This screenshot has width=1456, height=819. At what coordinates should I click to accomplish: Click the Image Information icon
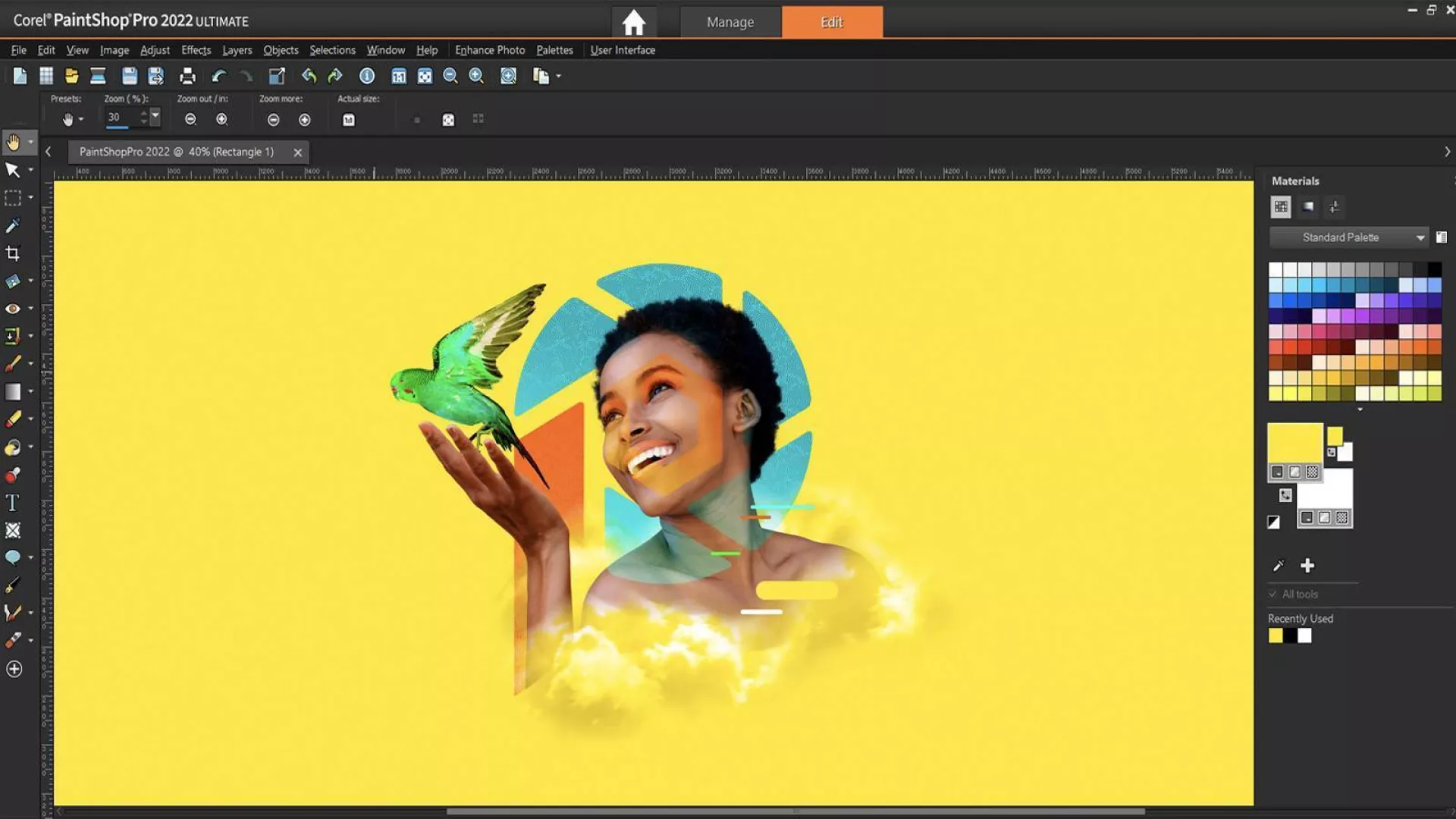coord(367,76)
